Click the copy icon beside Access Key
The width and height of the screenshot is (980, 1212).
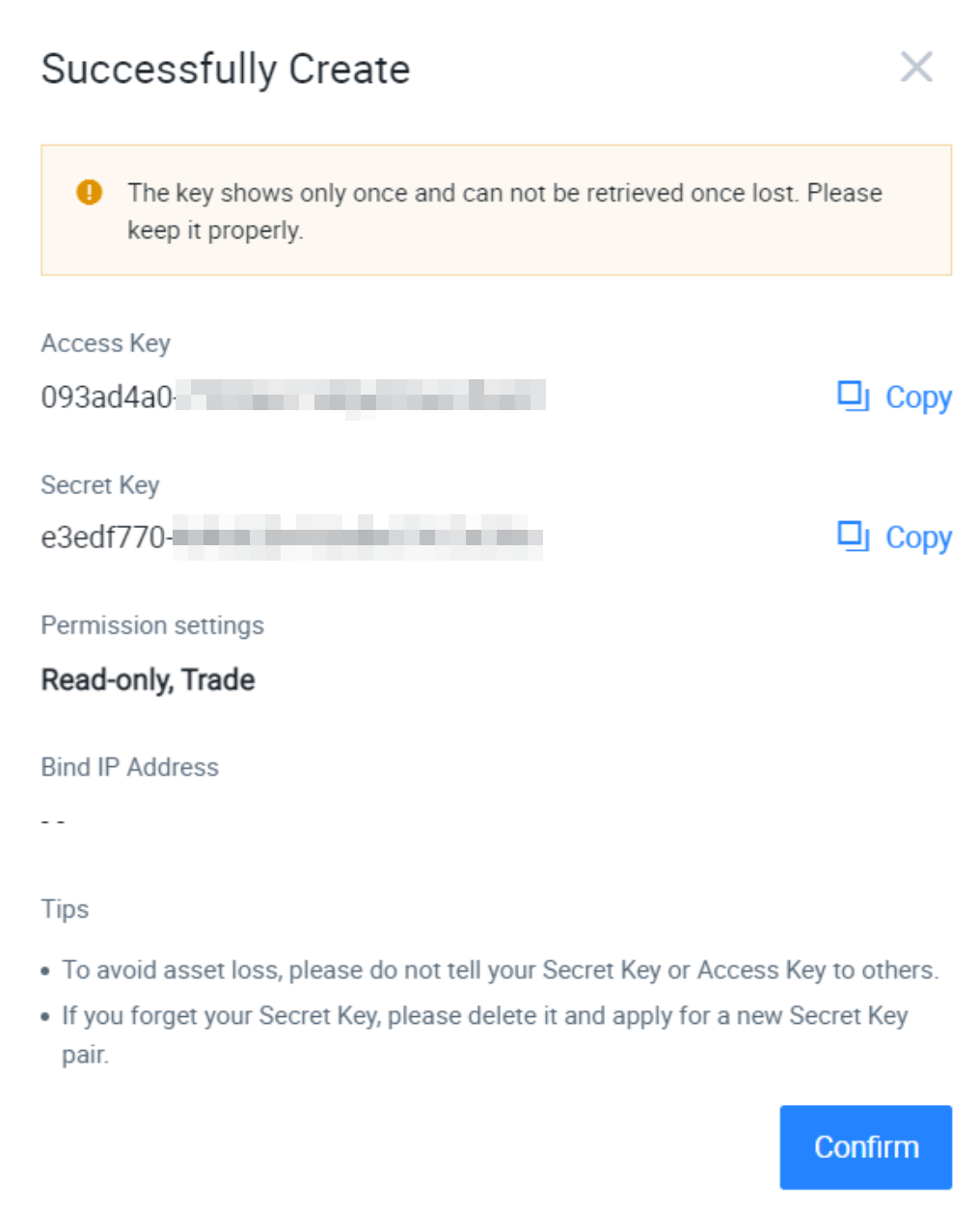point(854,397)
